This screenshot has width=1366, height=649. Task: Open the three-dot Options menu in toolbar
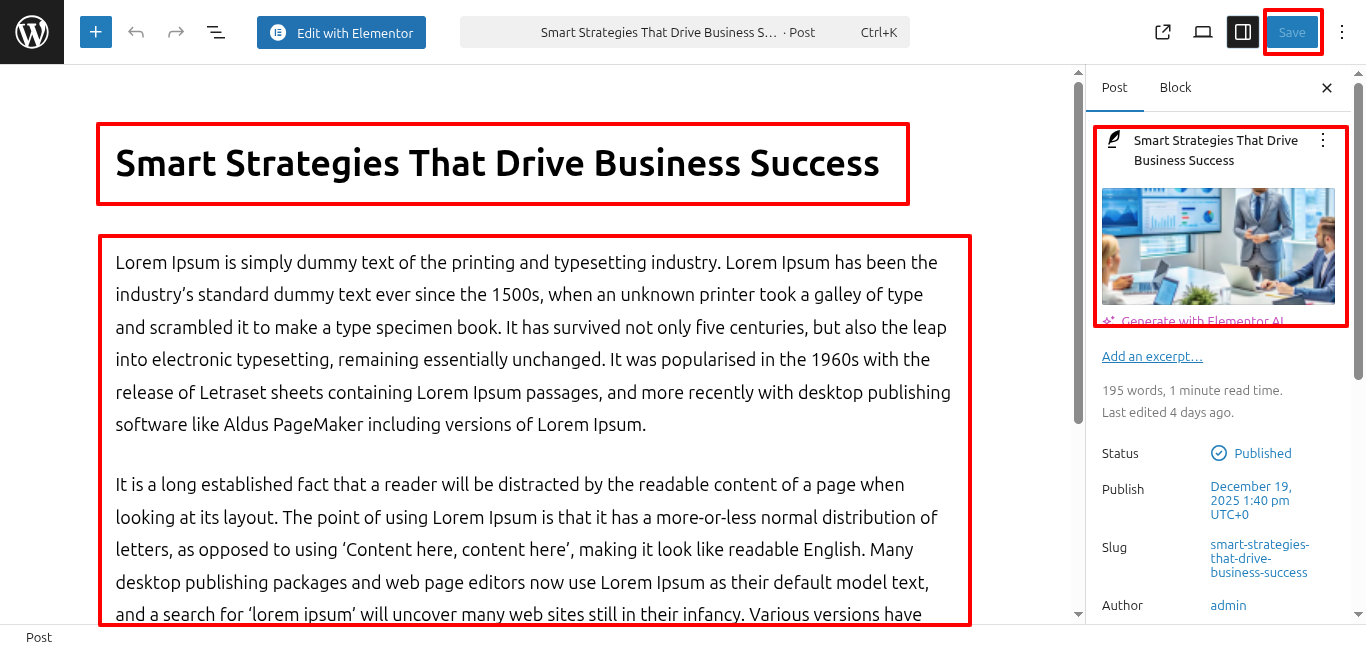coord(1342,32)
